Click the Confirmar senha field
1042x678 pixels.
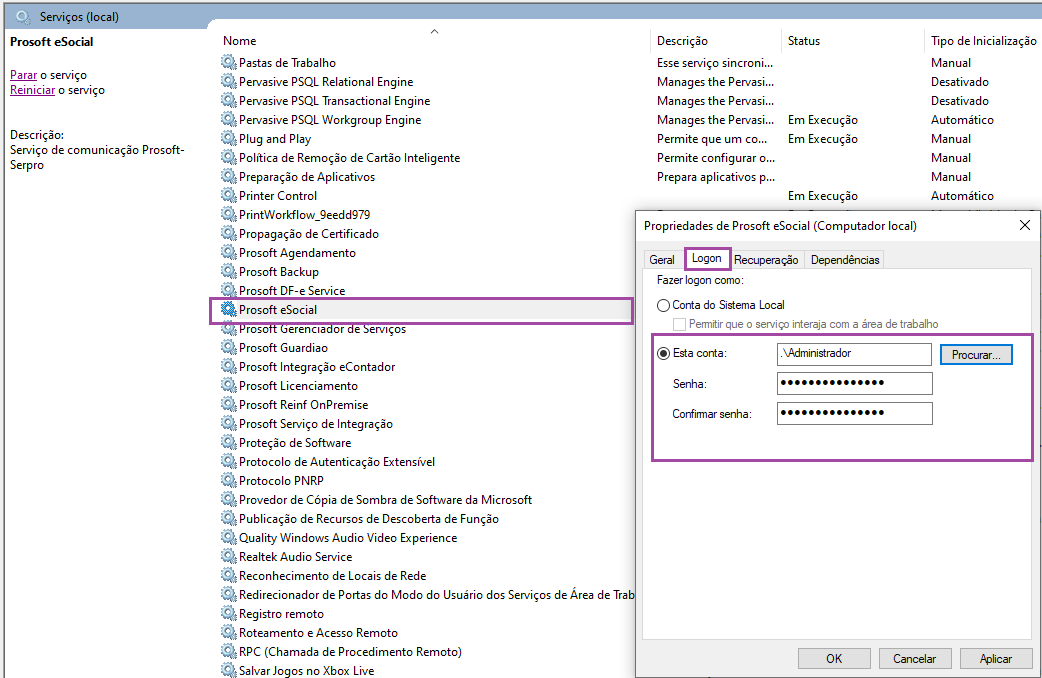tap(854, 413)
